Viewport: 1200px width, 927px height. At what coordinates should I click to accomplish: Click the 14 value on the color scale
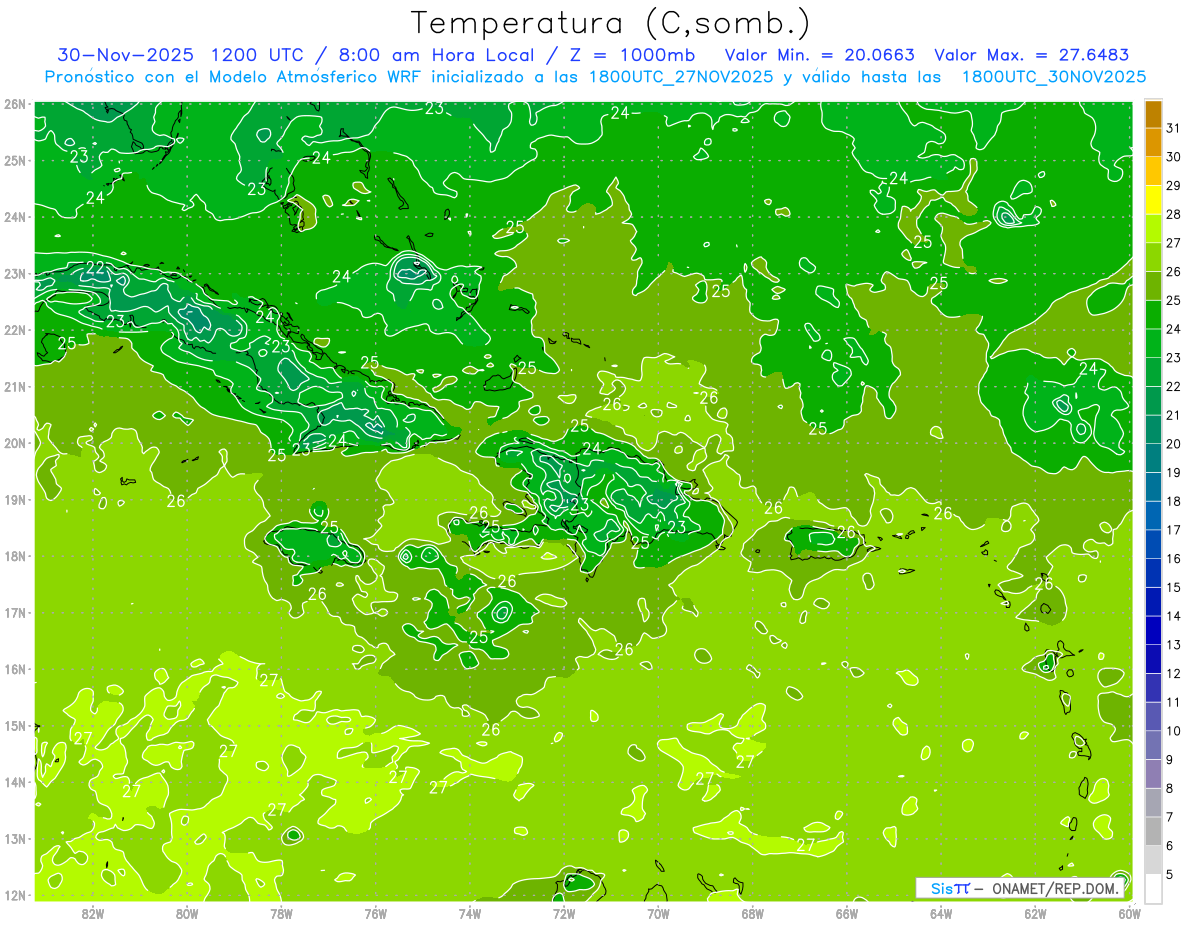pos(1174,616)
